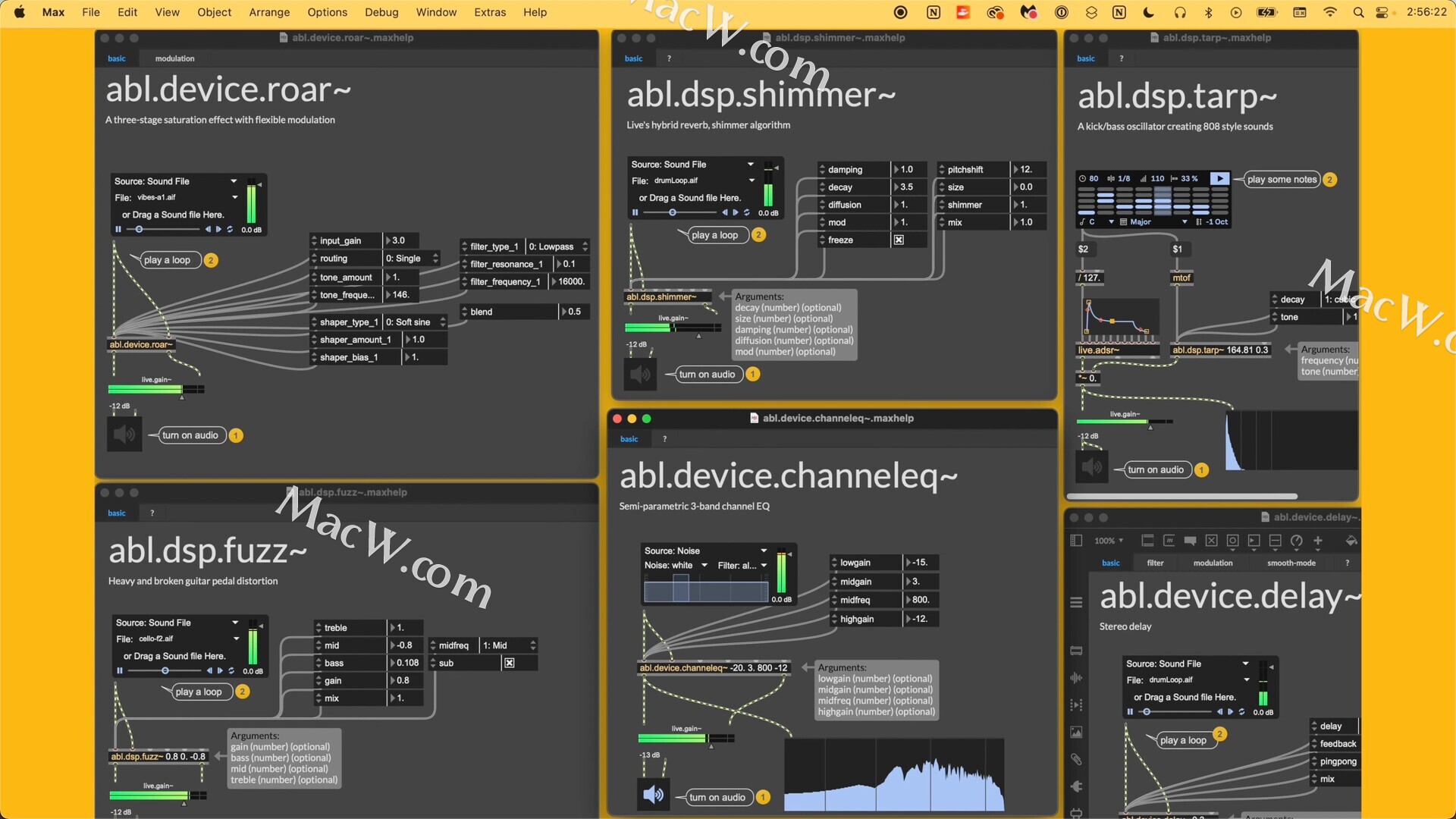Viewport: 1456px width, 819px height.
Task: Switch to smooth-mode tab in delay window
Action: [x=1291, y=563]
